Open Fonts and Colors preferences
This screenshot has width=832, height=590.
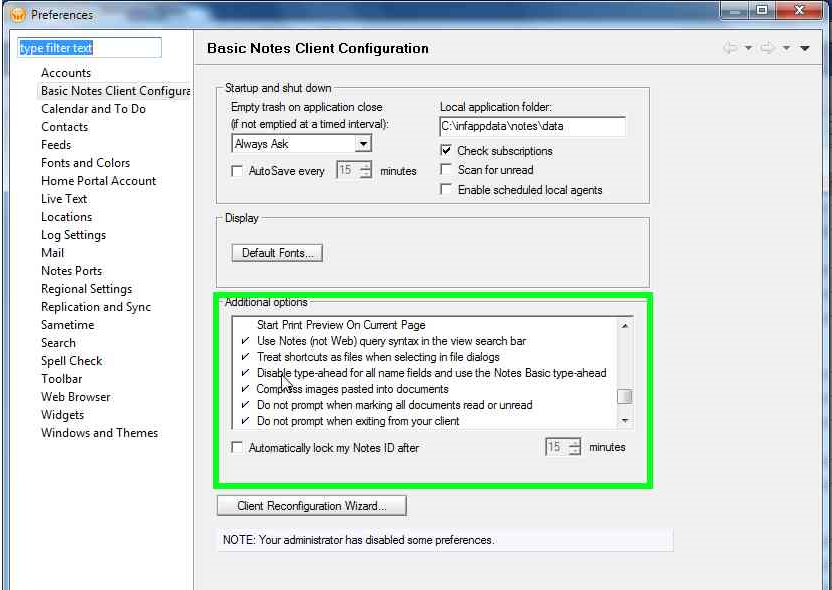(85, 163)
